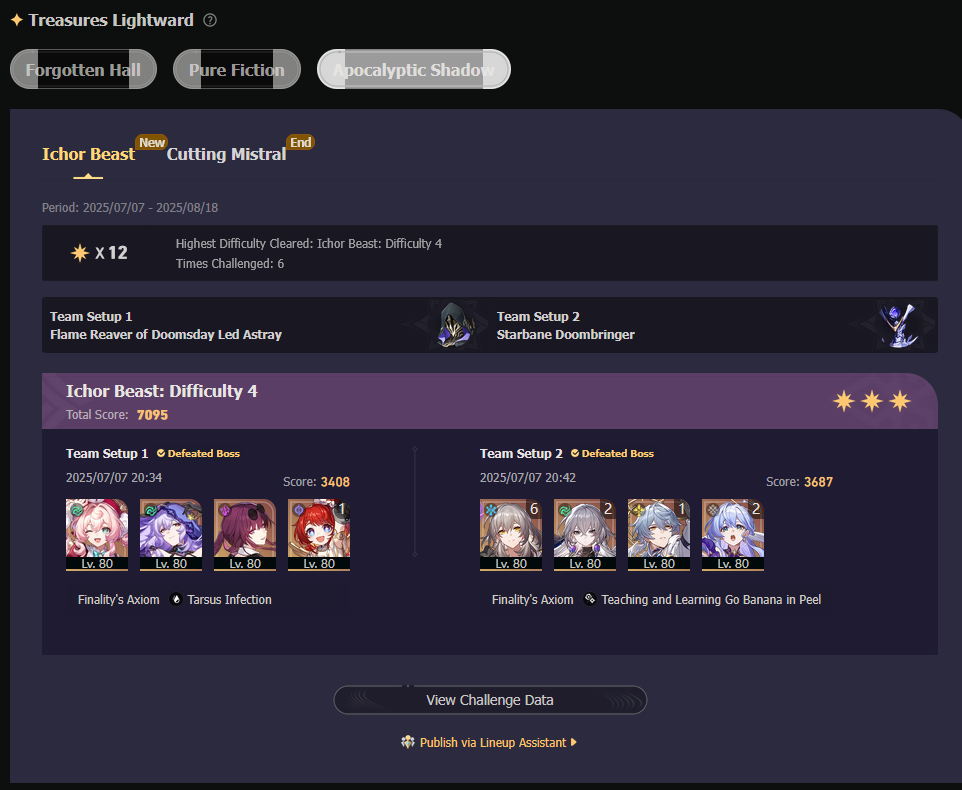This screenshot has width=962, height=790.
Task: Select the purple-haired hat character portrait
Action: pyautogui.click(x=171, y=535)
